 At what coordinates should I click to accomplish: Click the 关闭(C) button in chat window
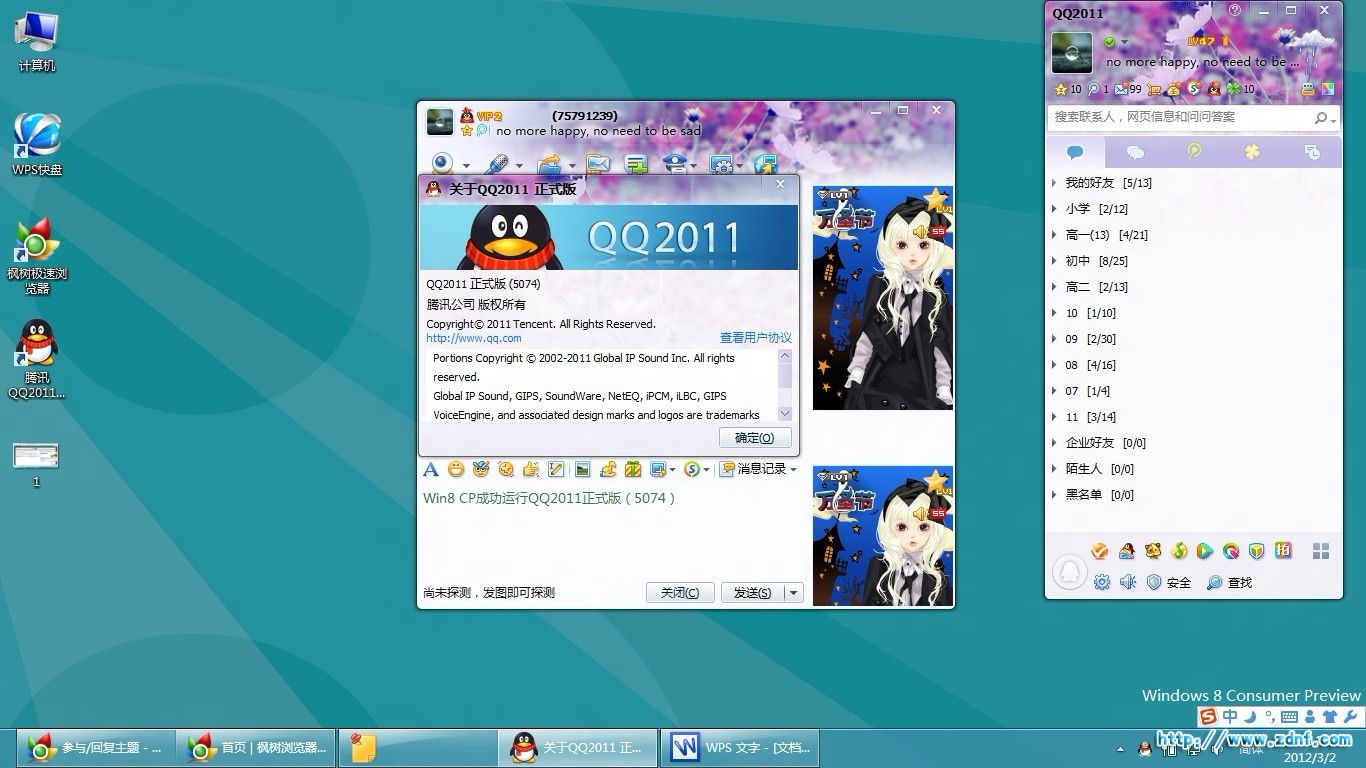(680, 593)
